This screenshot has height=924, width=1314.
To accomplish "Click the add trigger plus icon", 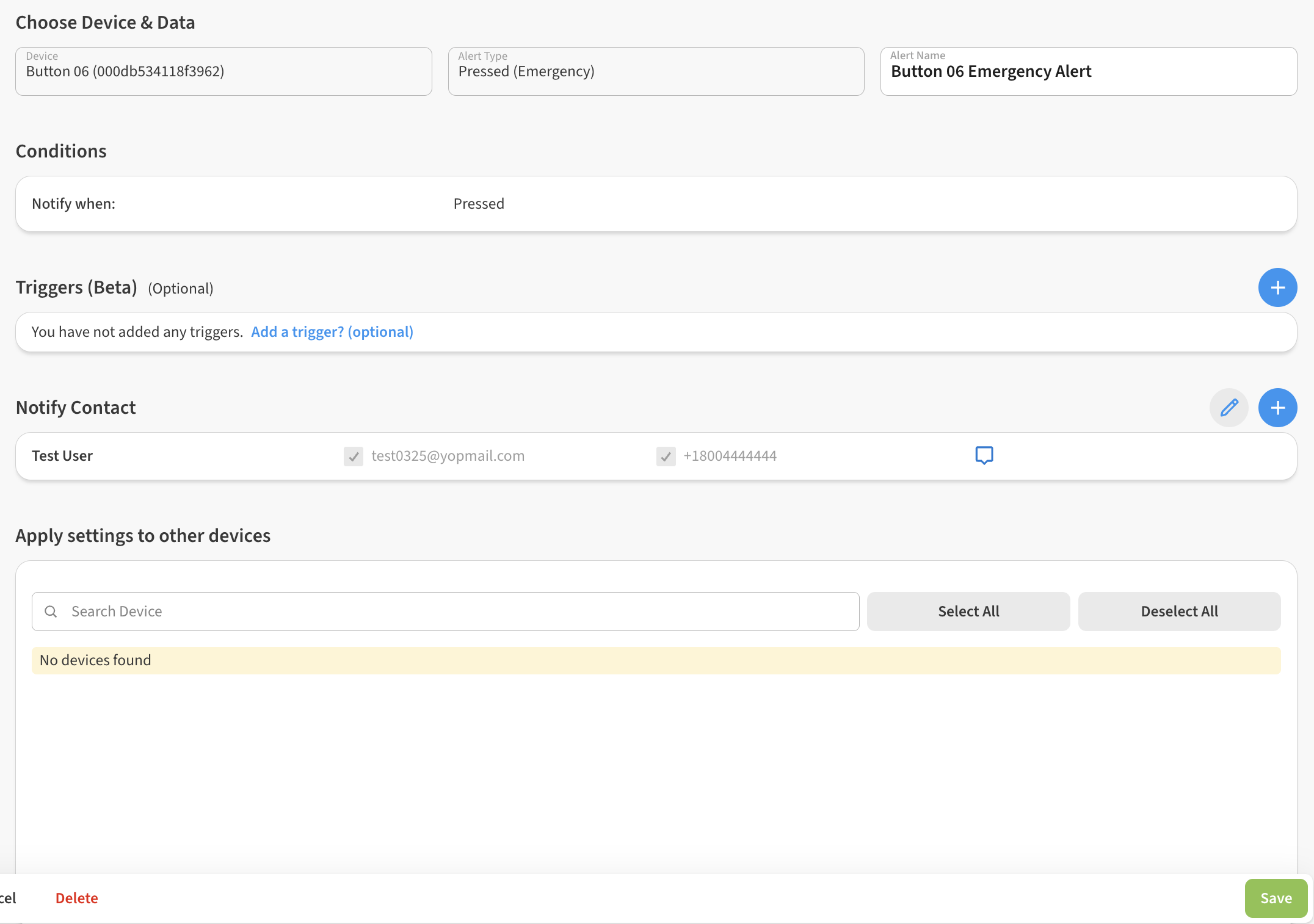I will tap(1277, 287).
